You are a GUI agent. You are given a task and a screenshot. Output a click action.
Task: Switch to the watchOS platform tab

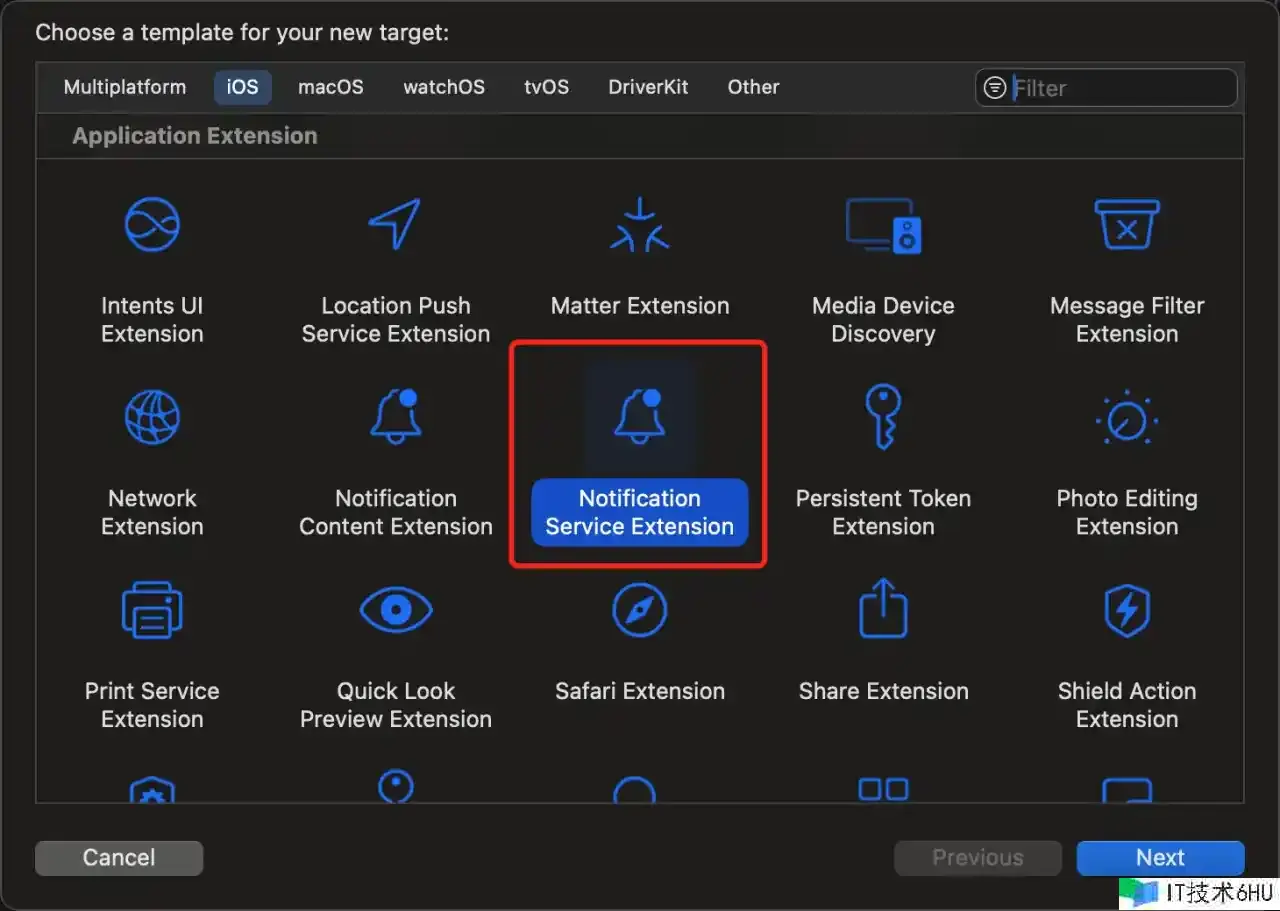point(444,87)
